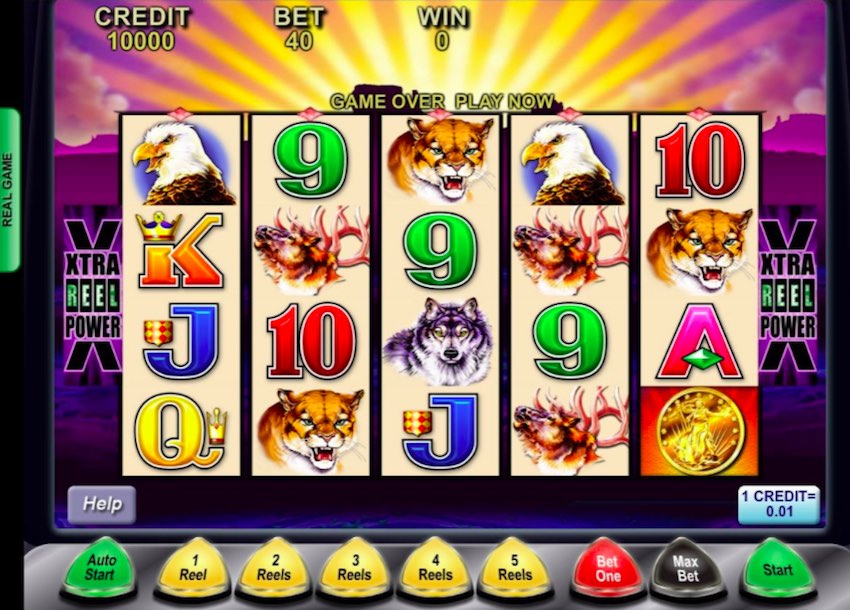Click the 1 CREDIT = 0.01 denomination box
Screen dimensions: 850x610
point(778,505)
